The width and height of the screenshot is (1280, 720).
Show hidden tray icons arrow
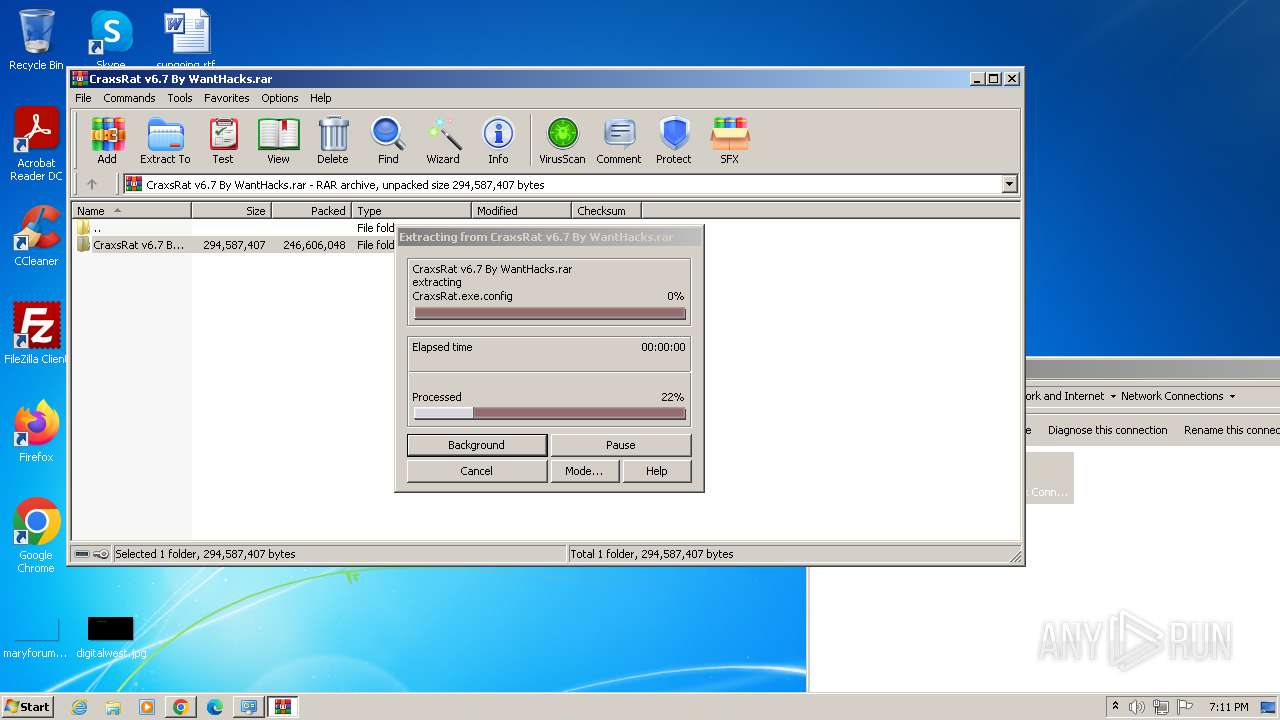pos(1115,707)
